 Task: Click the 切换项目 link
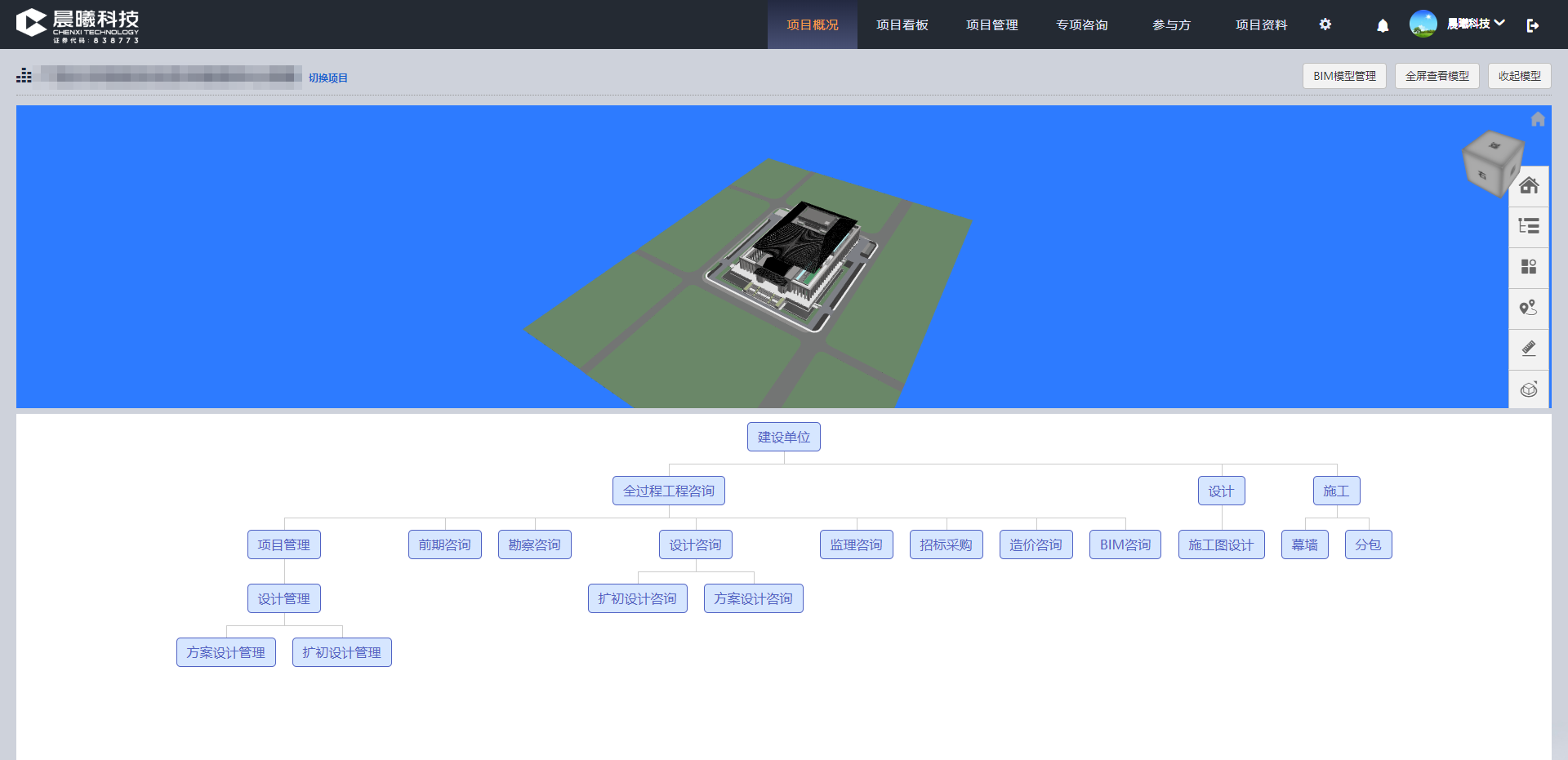pos(327,78)
